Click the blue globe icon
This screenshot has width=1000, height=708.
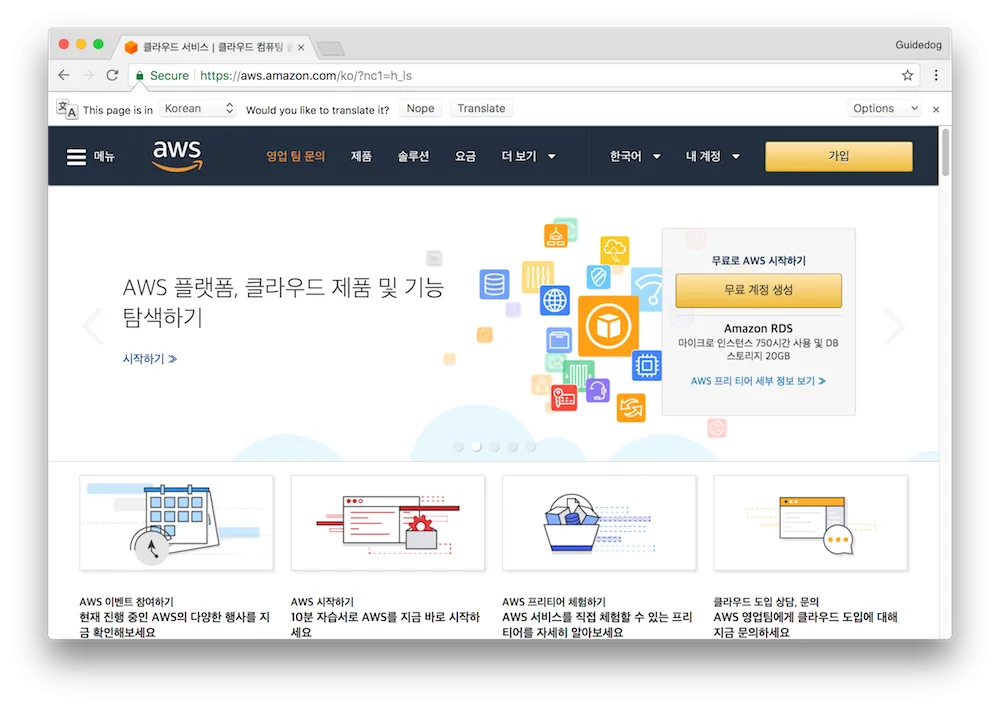[554, 300]
